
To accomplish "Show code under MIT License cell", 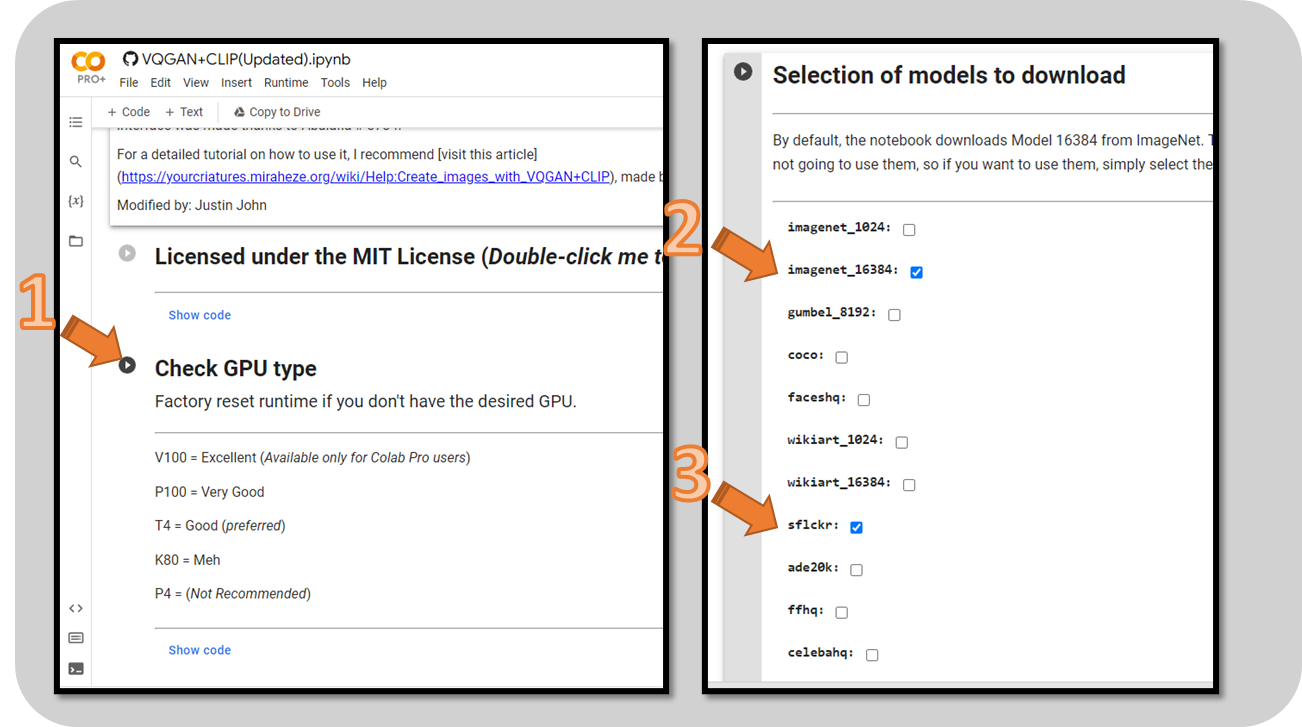I will click(199, 315).
